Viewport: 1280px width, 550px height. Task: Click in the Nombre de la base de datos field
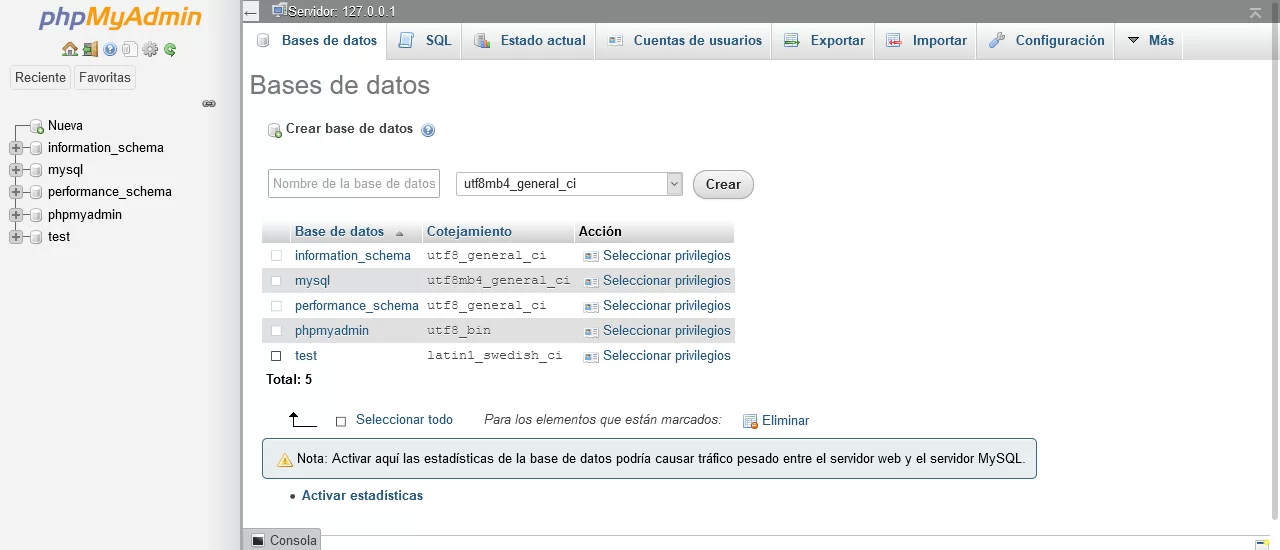click(x=354, y=184)
